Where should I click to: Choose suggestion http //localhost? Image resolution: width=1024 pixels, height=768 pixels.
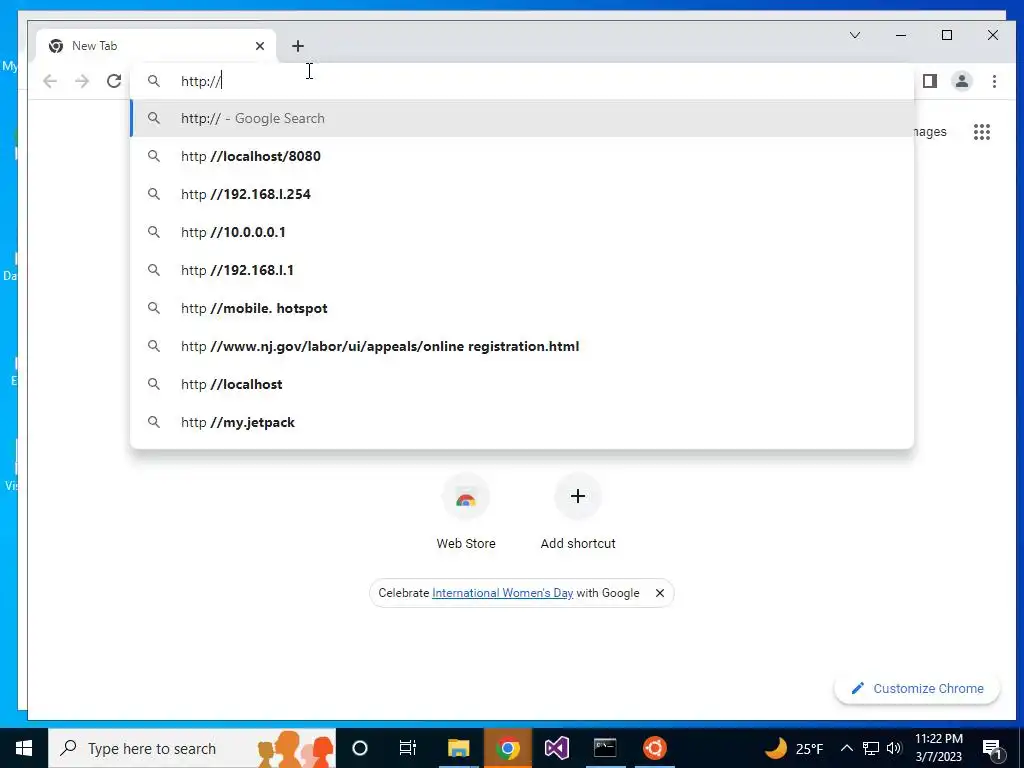522,384
